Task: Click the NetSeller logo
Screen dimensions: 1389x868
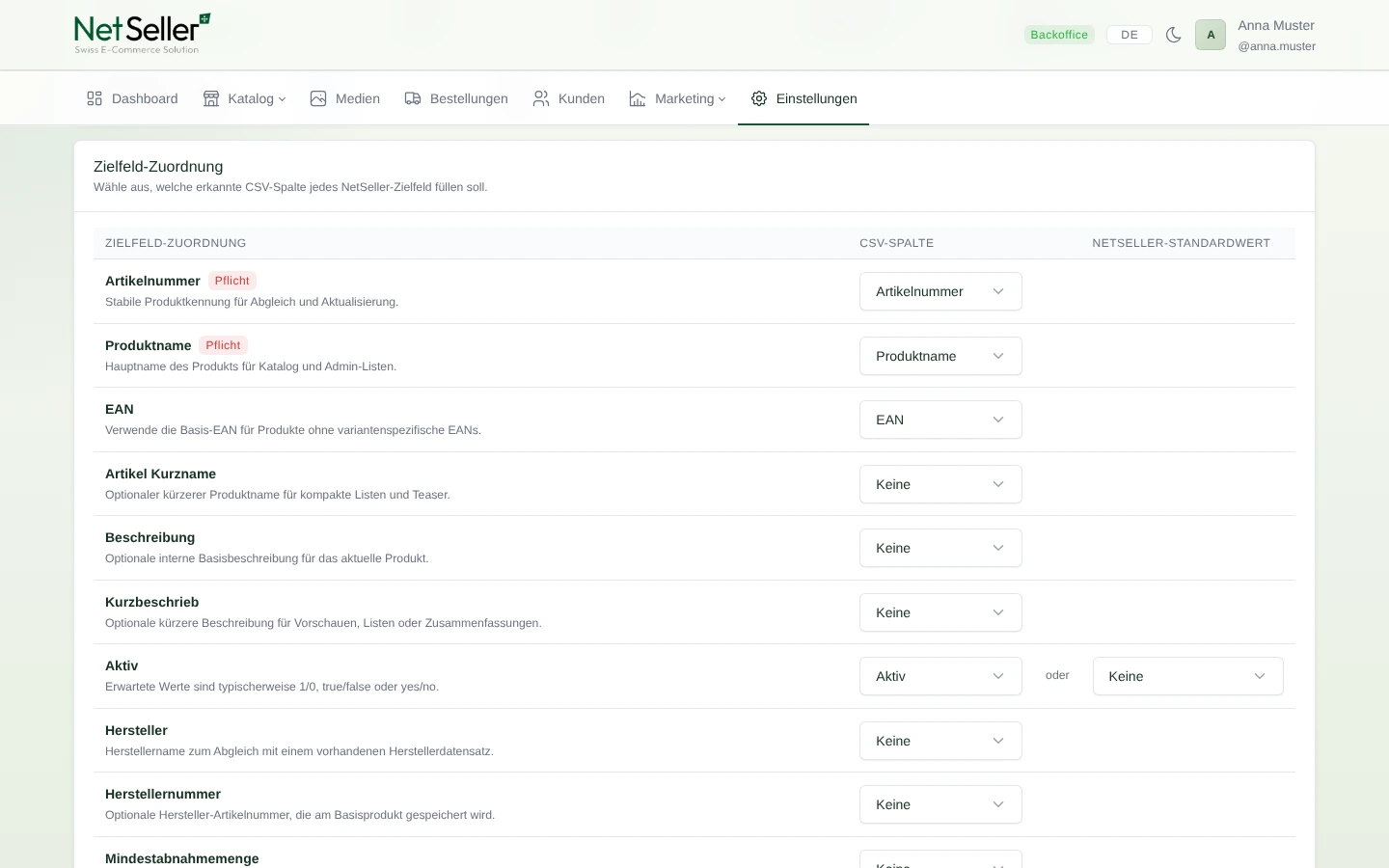Action: coord(143,34)
